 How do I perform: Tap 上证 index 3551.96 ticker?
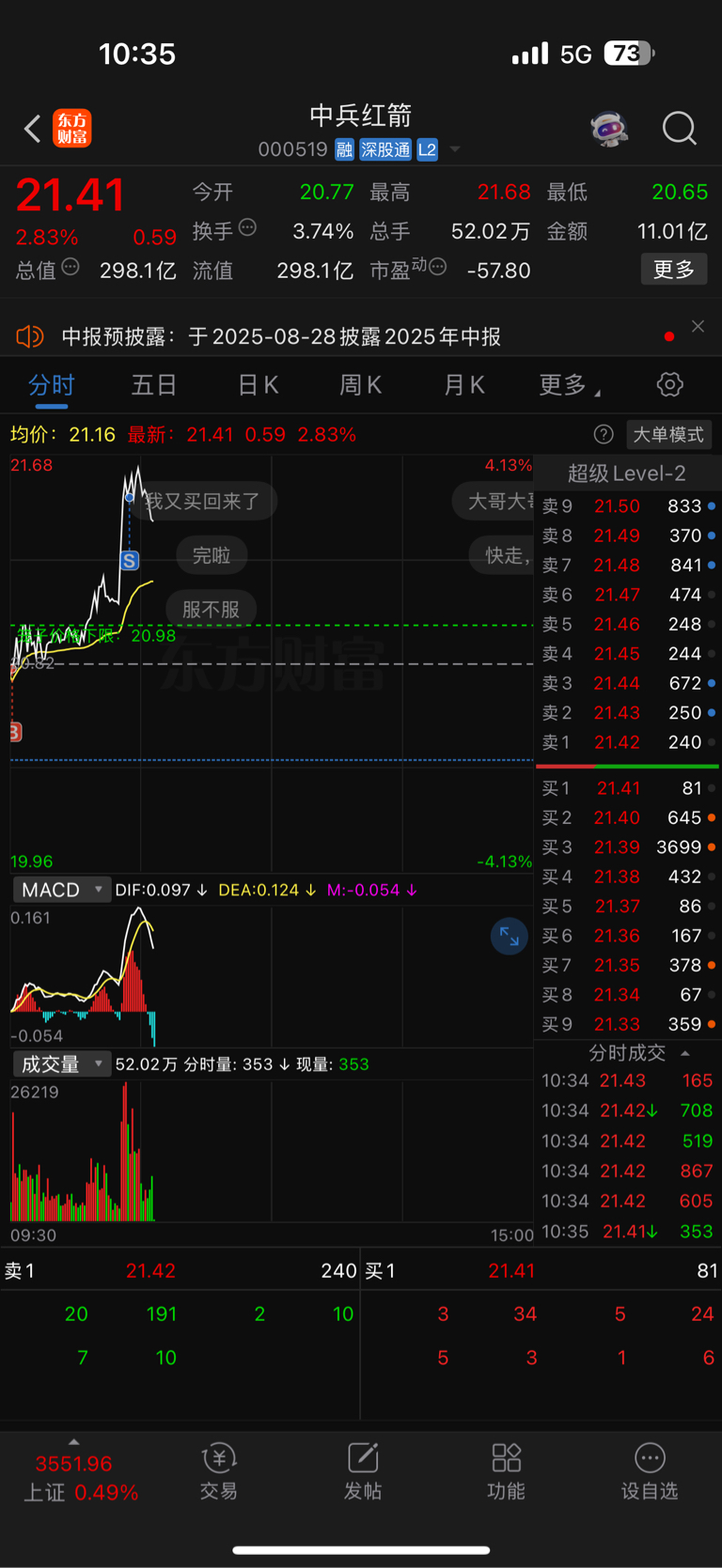[x=73, y=1479]
